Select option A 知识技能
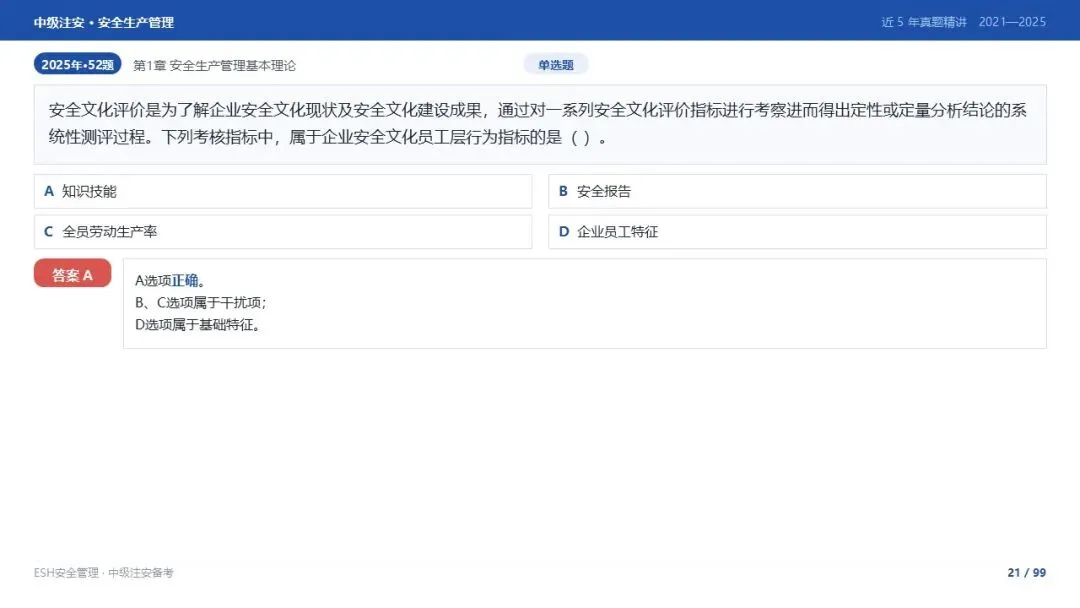 tap(282, 191)
